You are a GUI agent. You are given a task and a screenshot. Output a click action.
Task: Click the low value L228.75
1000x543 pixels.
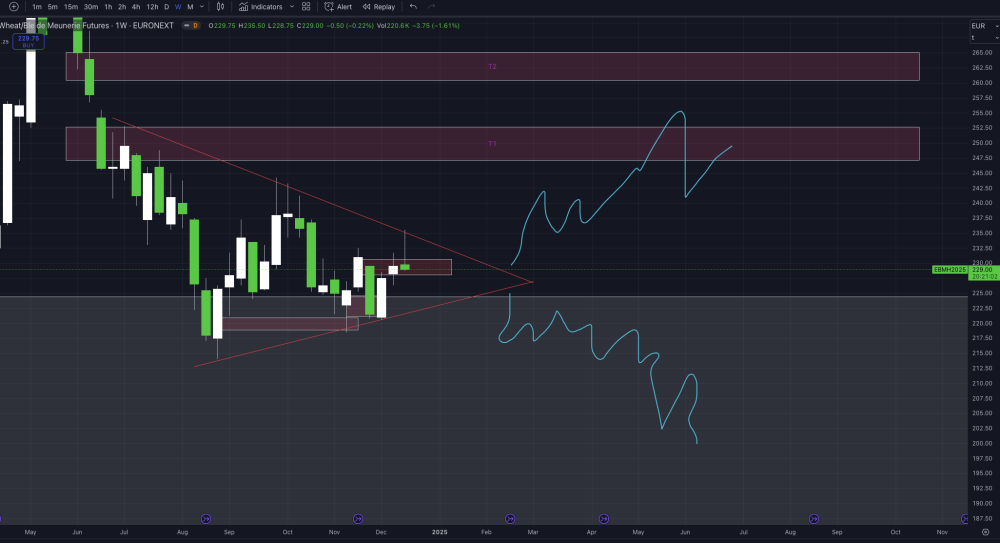[x=281, y=26]
